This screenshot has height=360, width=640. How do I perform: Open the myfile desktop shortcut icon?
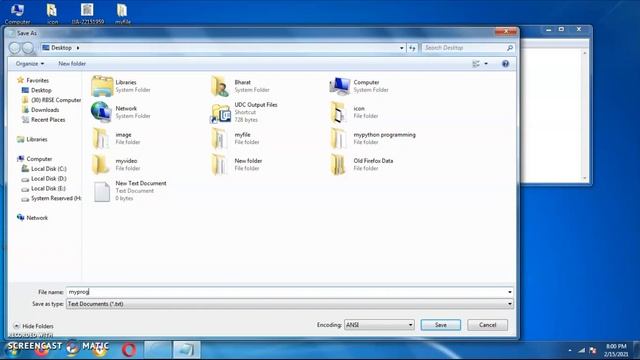[122, 13]
